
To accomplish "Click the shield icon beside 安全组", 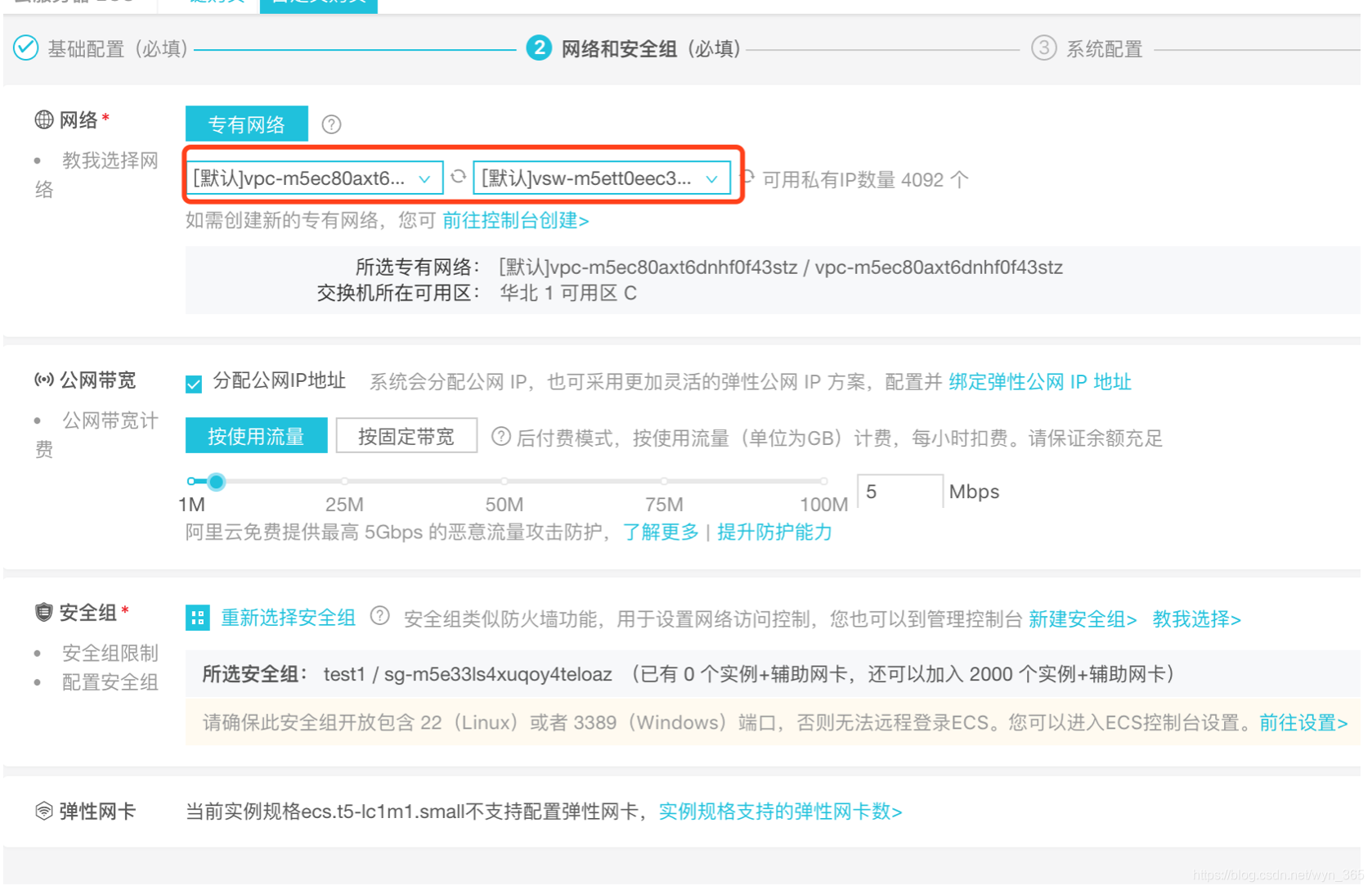I will [44, 612].
